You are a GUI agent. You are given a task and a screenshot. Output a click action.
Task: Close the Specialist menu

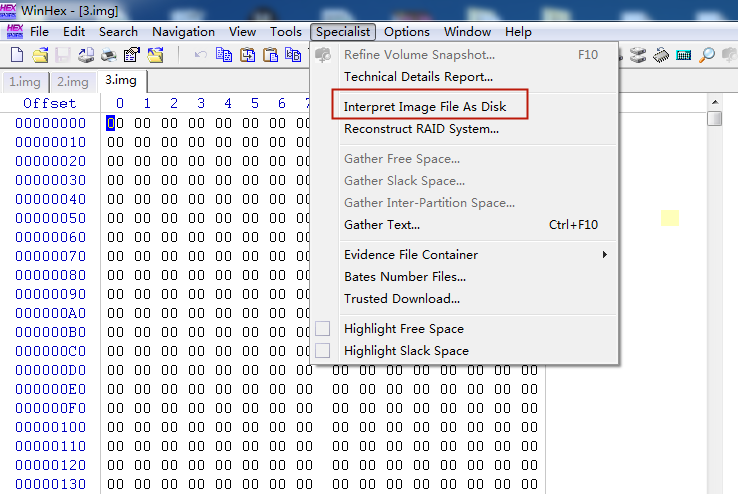tap(343, 32)
